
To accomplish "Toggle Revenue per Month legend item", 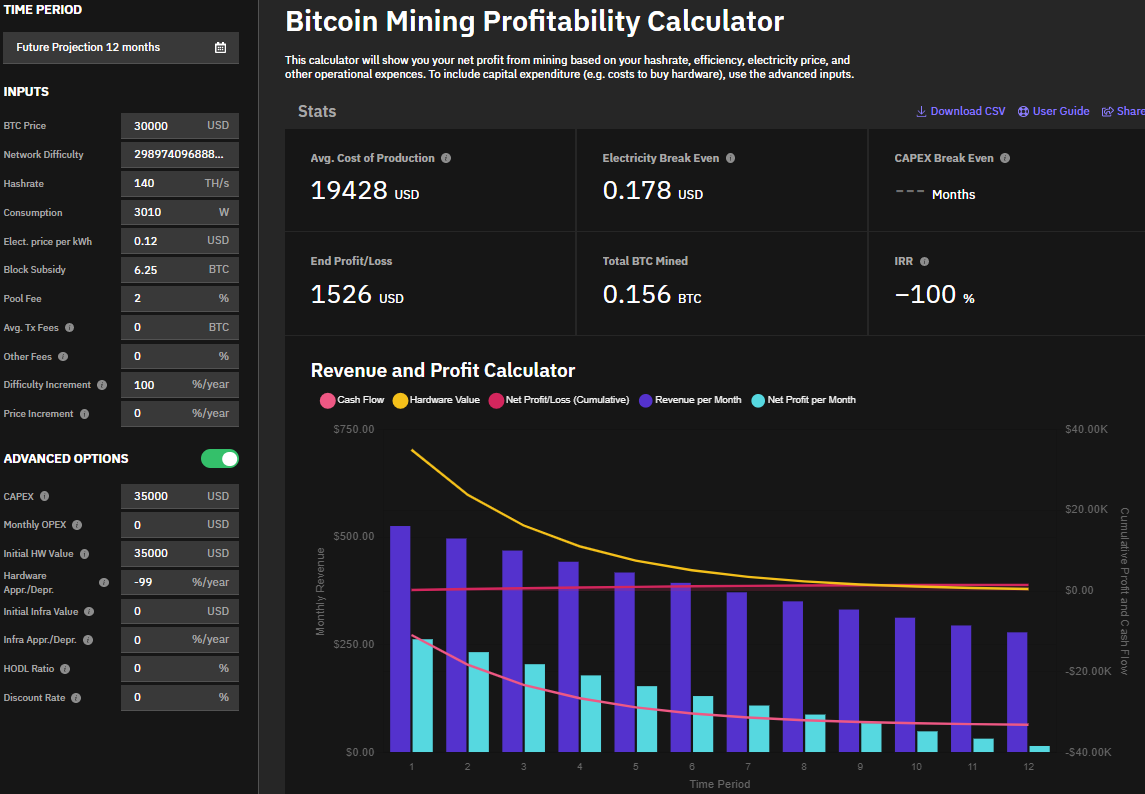I will click(x=690, y=400).
